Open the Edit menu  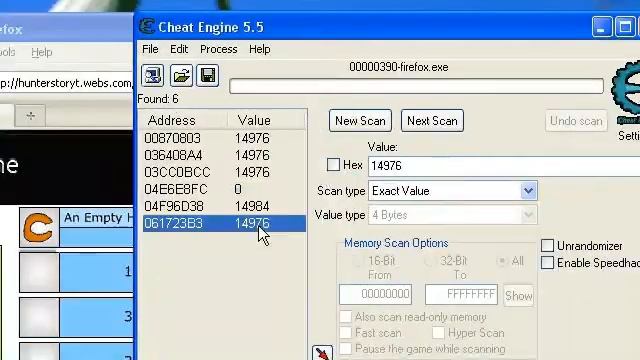179,49
